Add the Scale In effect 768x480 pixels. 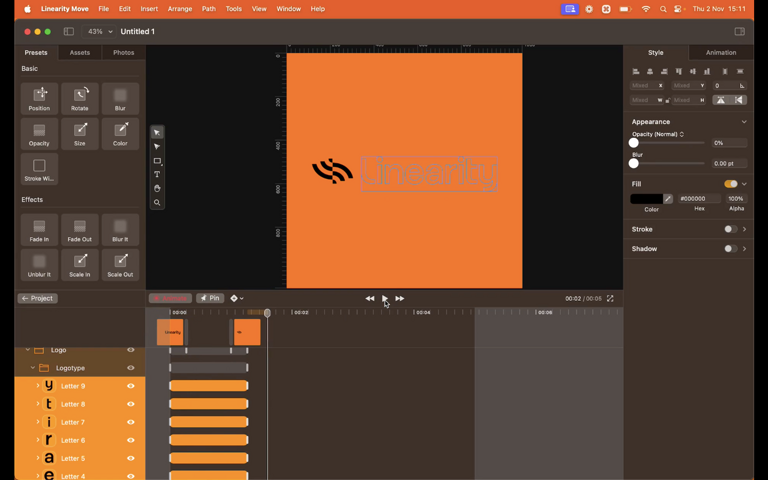(80, 265)
